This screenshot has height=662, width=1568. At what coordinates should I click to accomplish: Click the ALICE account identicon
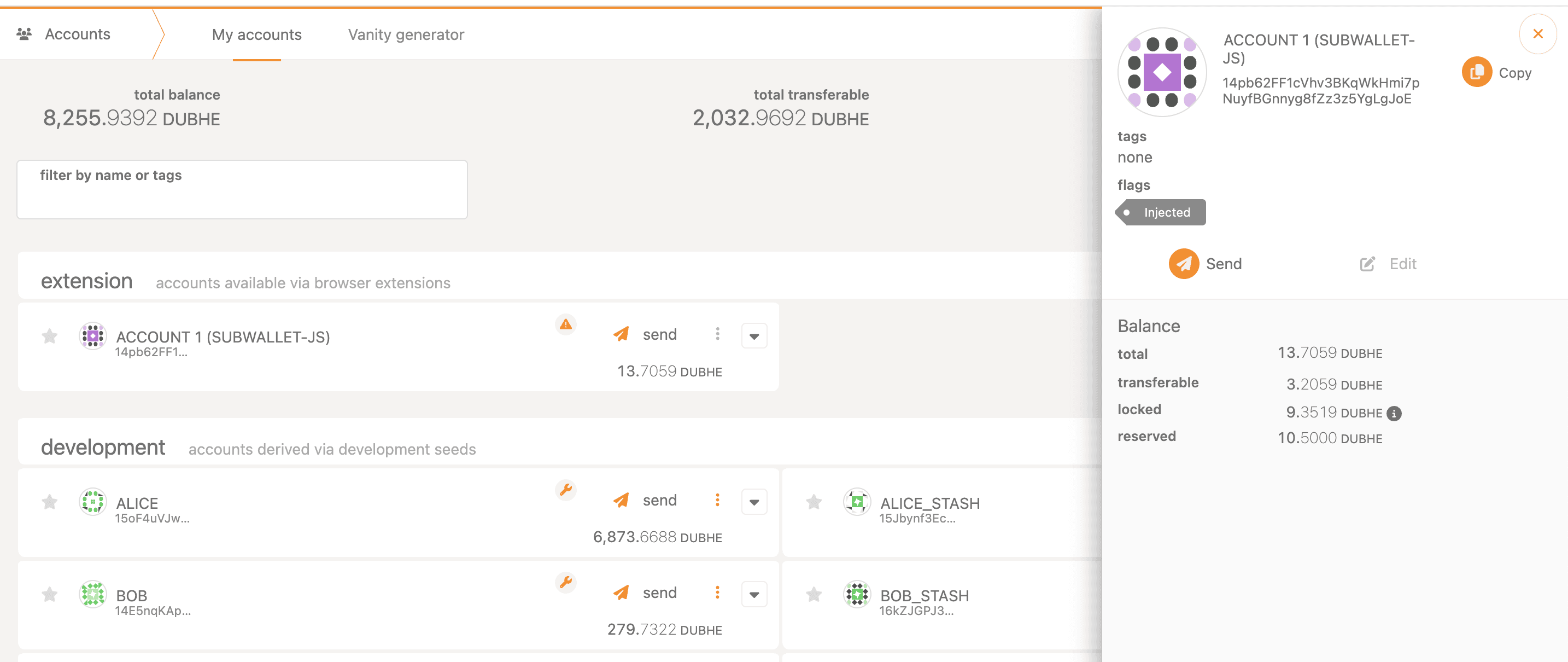click(x=92, y=502)
